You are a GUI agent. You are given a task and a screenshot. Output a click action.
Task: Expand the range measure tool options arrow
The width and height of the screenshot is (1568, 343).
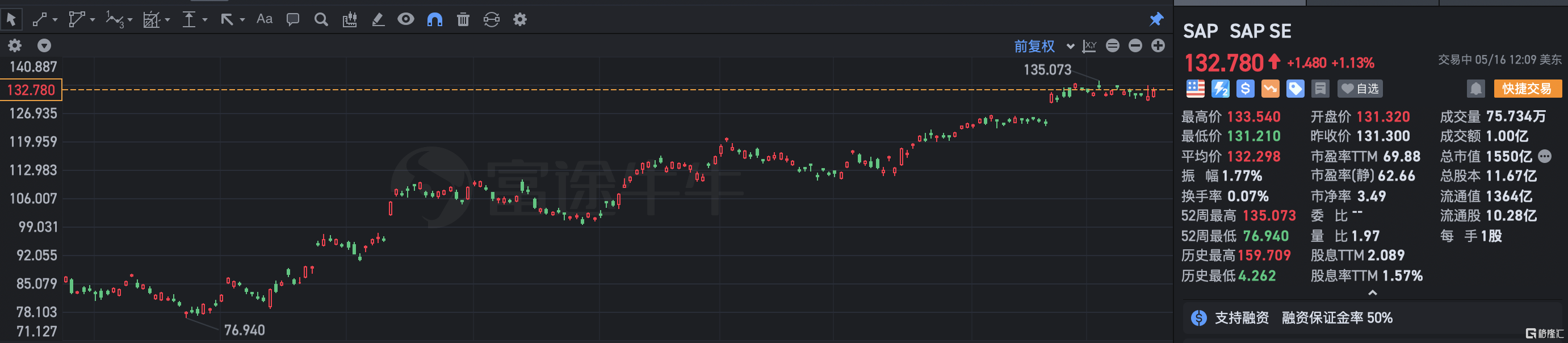click(x=204, y=20)
